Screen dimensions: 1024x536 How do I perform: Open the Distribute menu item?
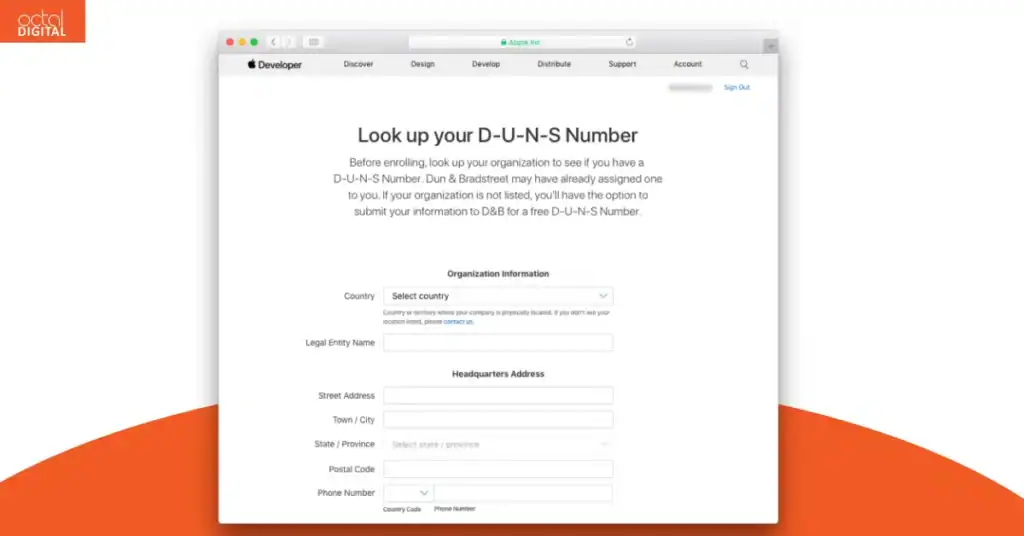tap(554, 64)
